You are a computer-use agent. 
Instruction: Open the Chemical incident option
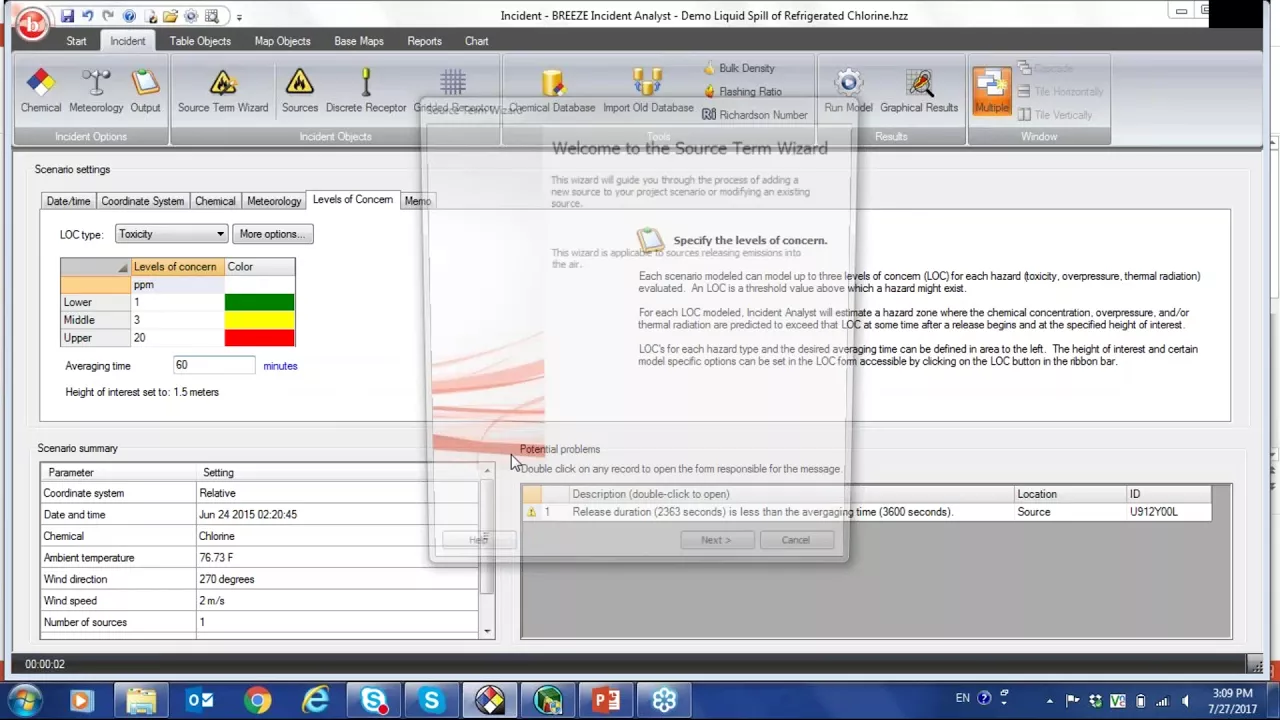(x=41, y=90)
